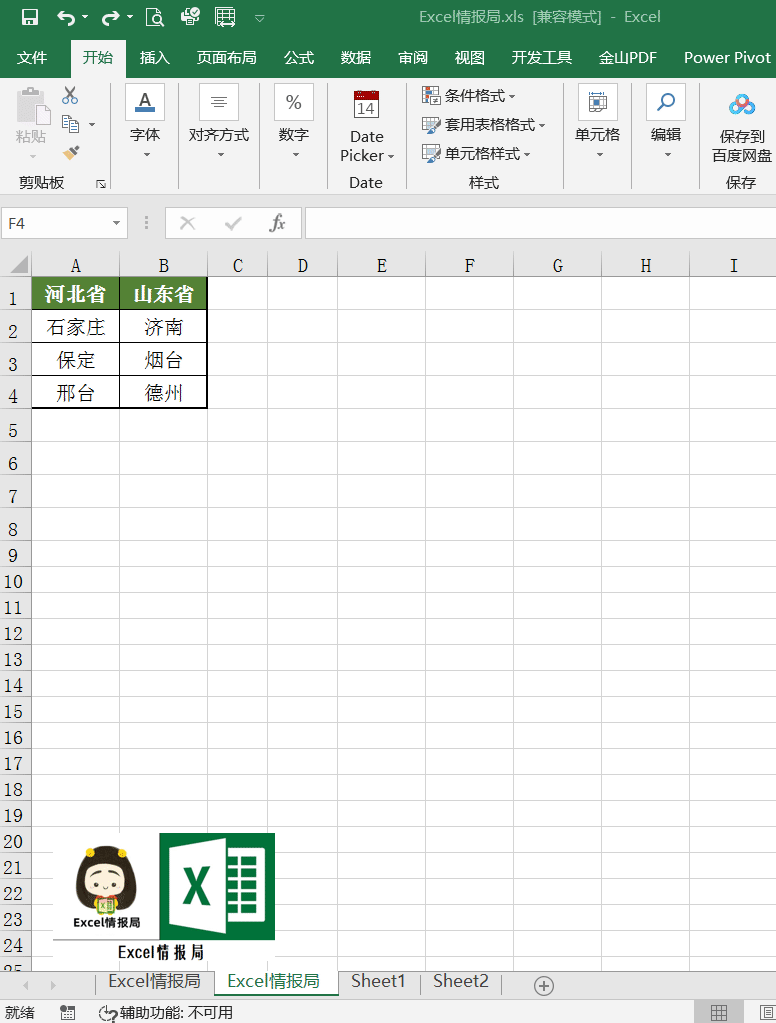The width and height of the screenshot is (776, 1023).
Task: Select cell containing 邢台
Action: 76,392
